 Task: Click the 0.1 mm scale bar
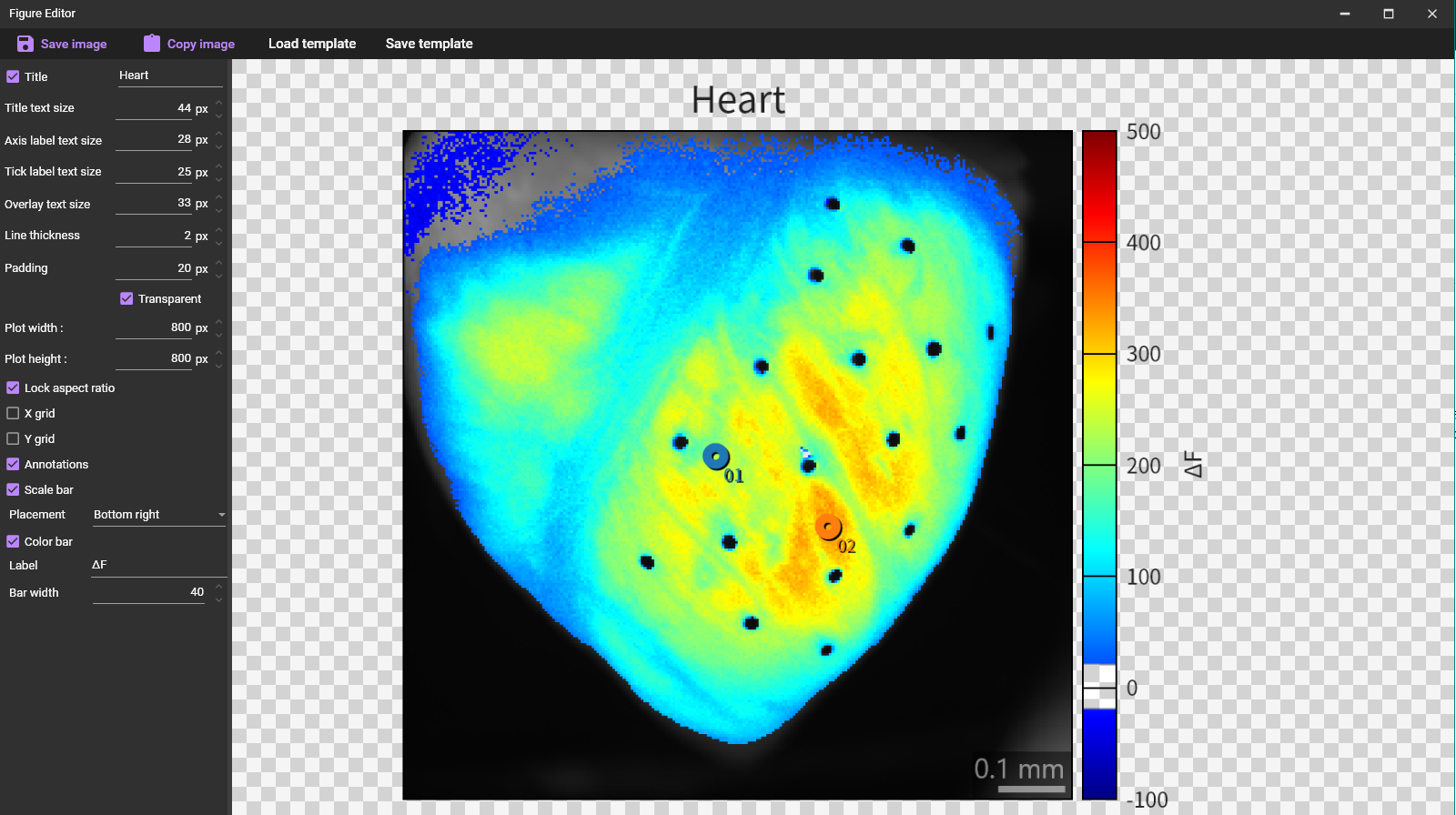point(1029,789)
